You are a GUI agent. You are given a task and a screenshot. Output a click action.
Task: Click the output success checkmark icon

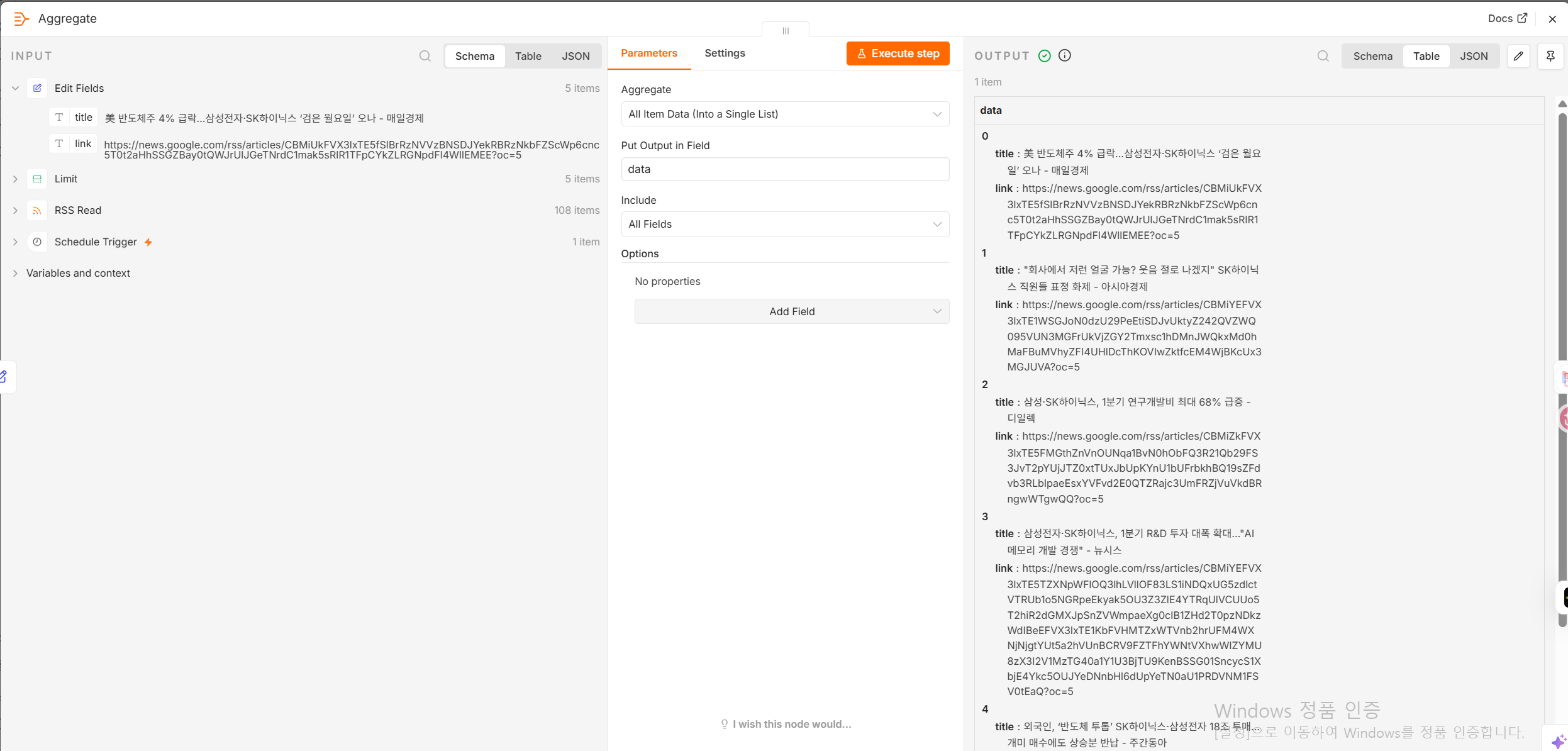[1045, 56]
